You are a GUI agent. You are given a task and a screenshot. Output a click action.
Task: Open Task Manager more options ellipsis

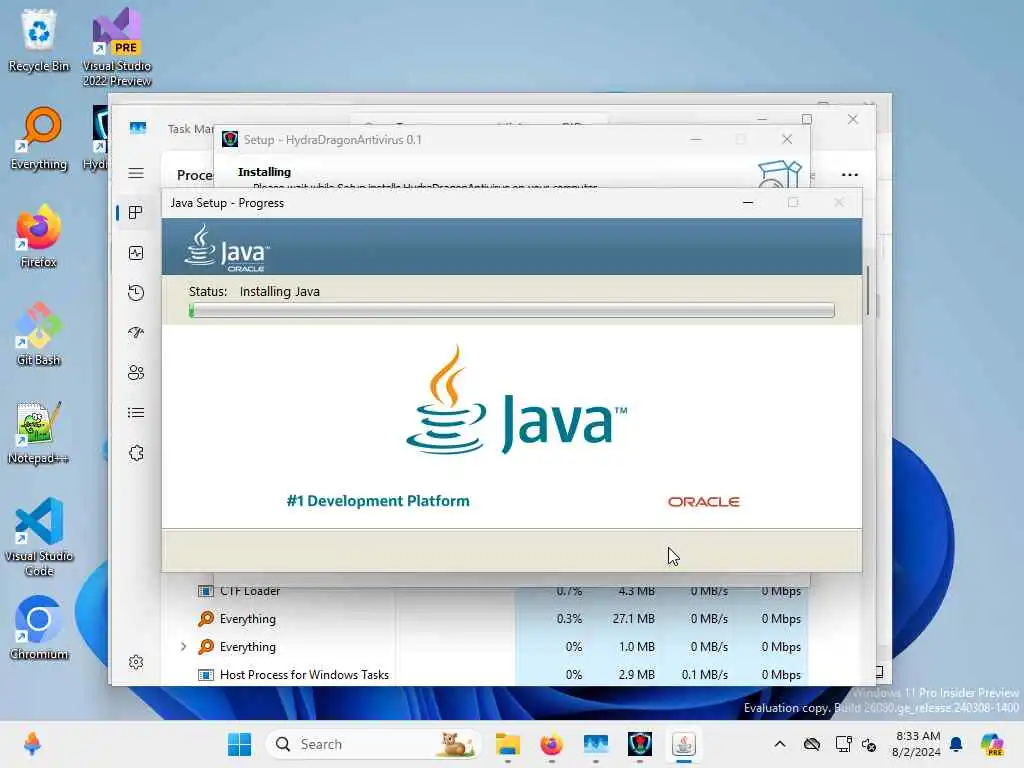(850, 174)
